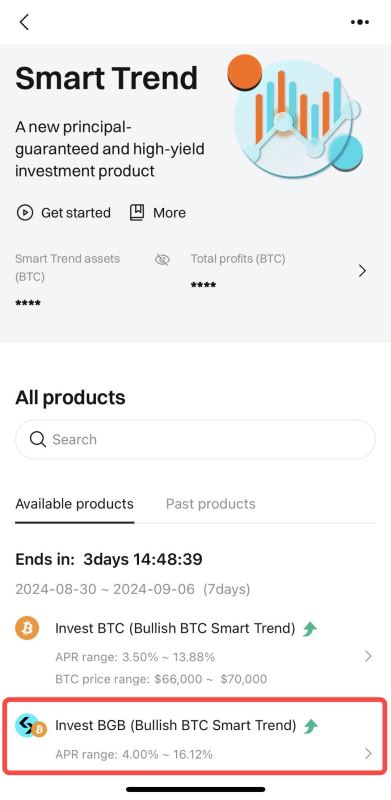Click the BGB token icon
This screenshot has width=391, height=800.
tap(30, 727)
